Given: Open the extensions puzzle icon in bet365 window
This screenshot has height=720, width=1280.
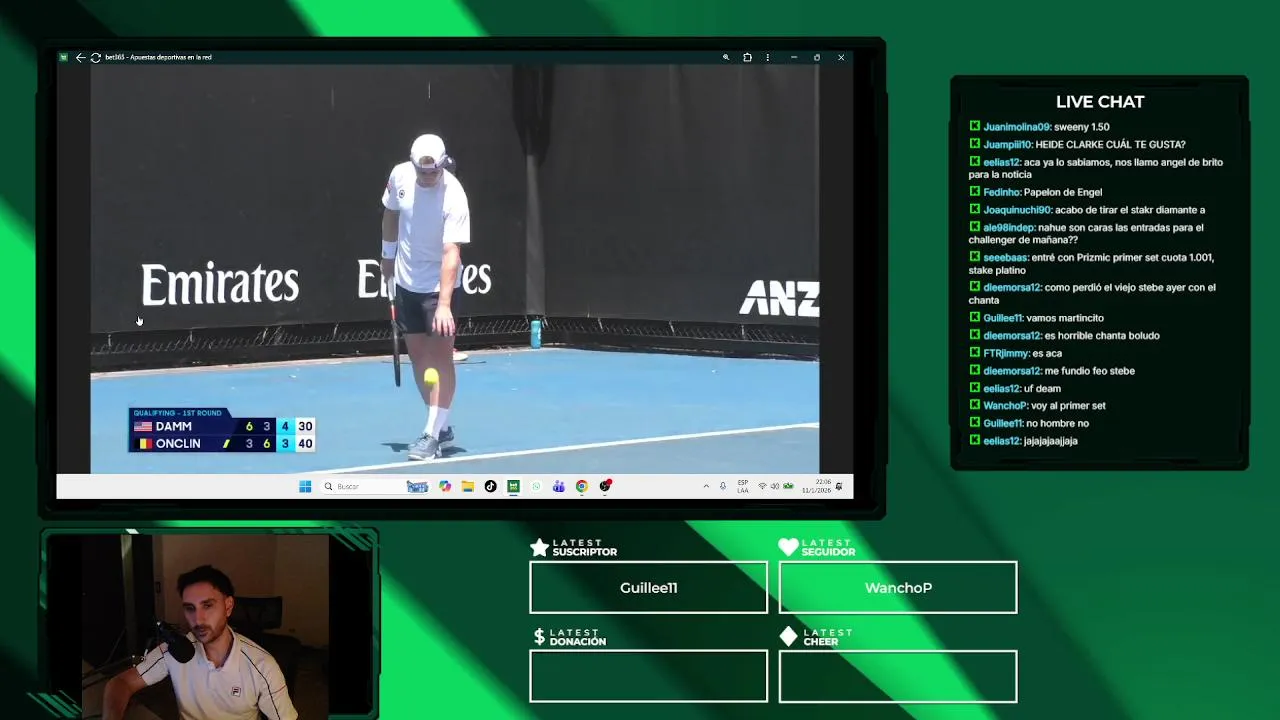Looking at the screenshot, I should 747,57.
